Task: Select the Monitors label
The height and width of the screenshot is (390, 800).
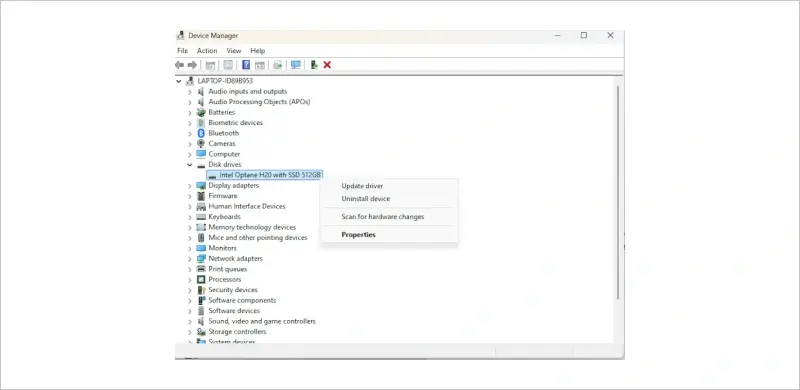Action: pos(222,248)
